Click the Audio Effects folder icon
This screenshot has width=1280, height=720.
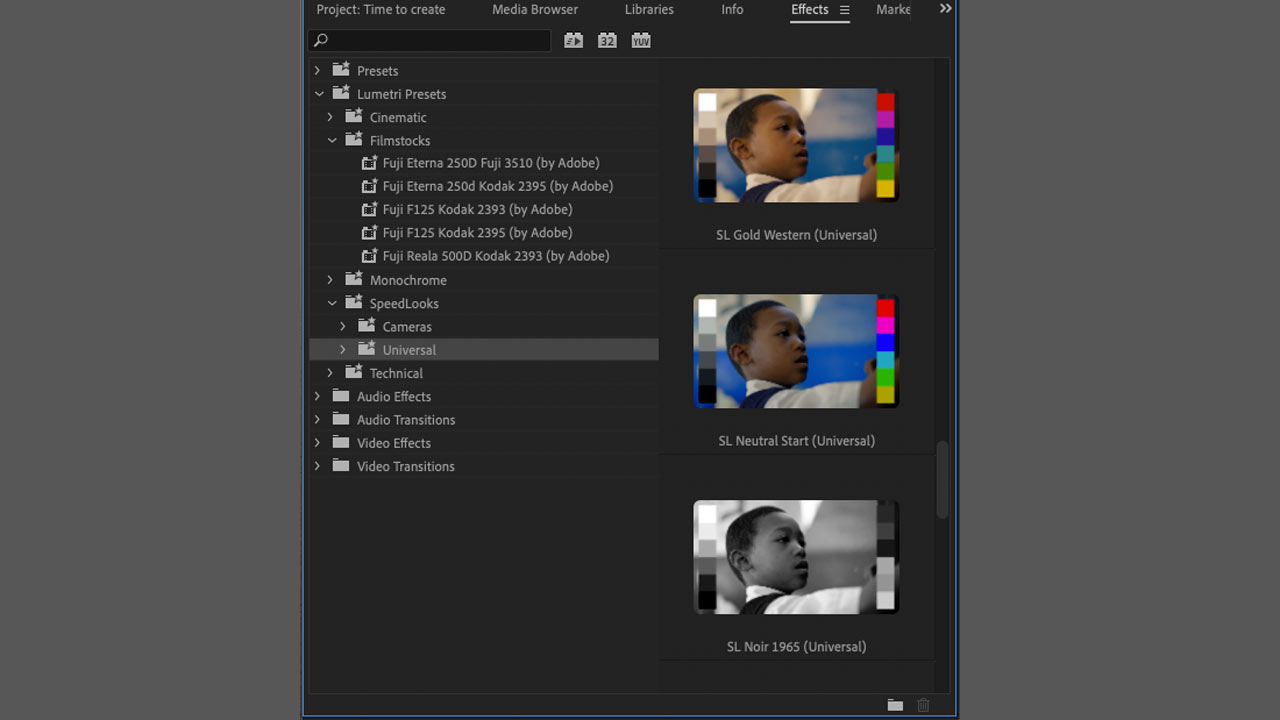tap(341, 396)
